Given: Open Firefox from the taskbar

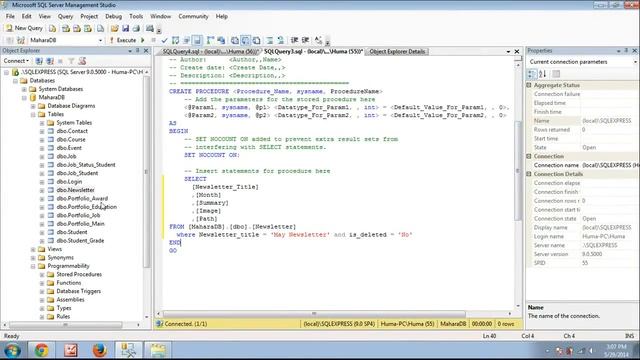Looking at the screenshot, I should [x=99, y=350].
